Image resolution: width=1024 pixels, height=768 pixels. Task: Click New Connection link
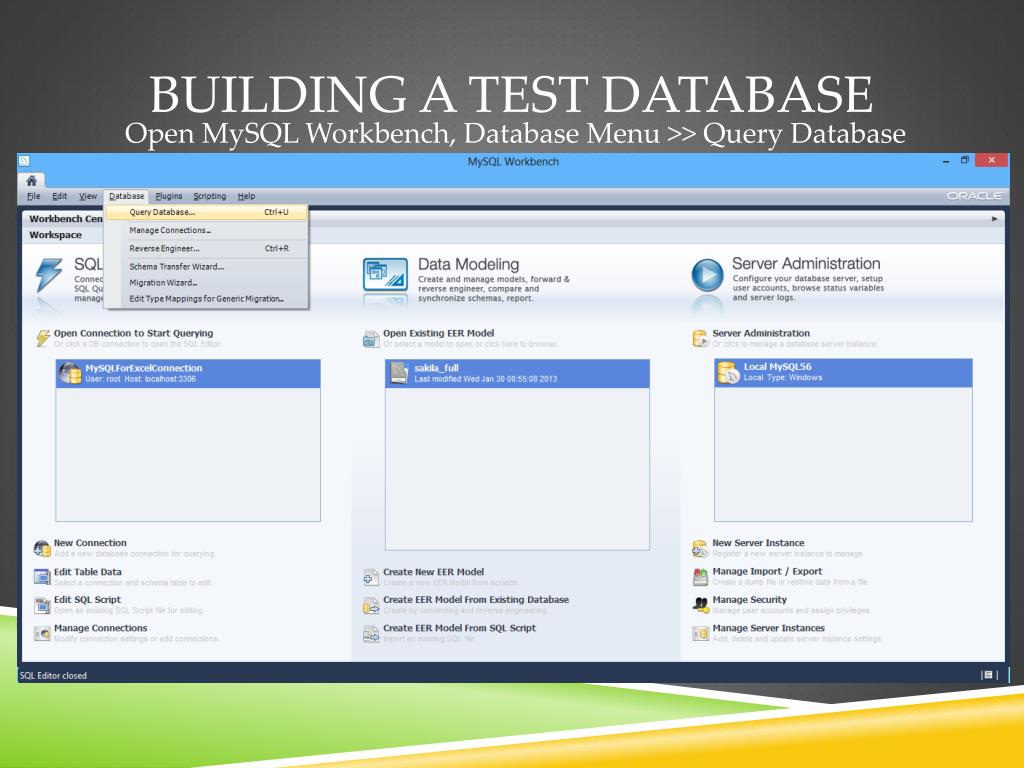(x=90, y=543)
